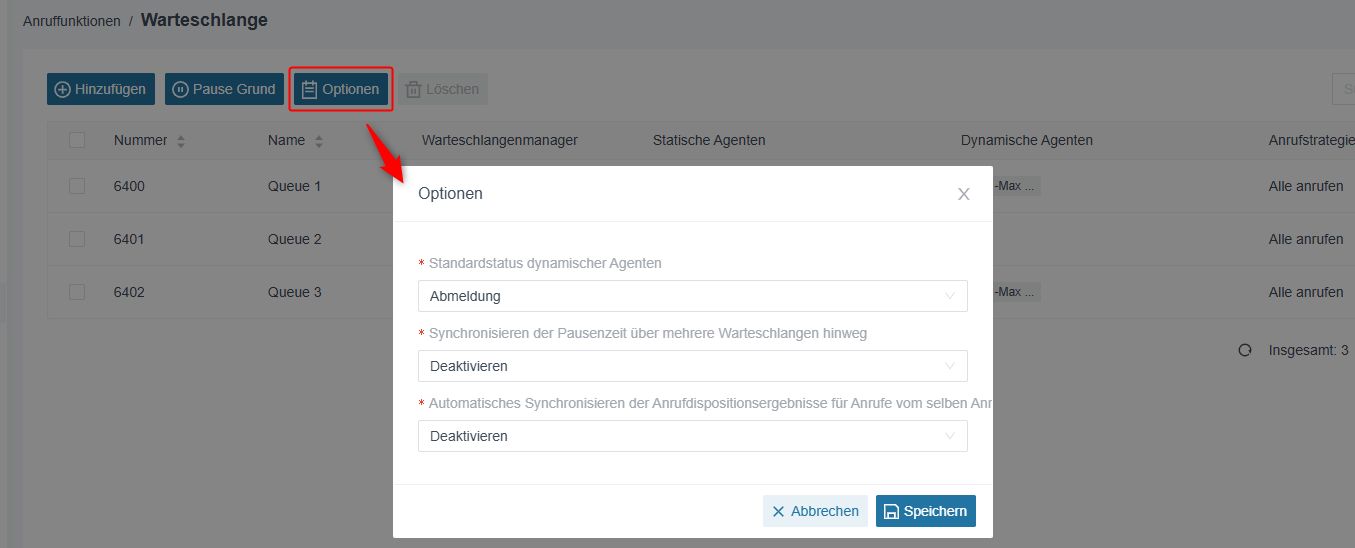Click the Queue 2 name cell
This screenshot has height=548, width=1355.
295,239
